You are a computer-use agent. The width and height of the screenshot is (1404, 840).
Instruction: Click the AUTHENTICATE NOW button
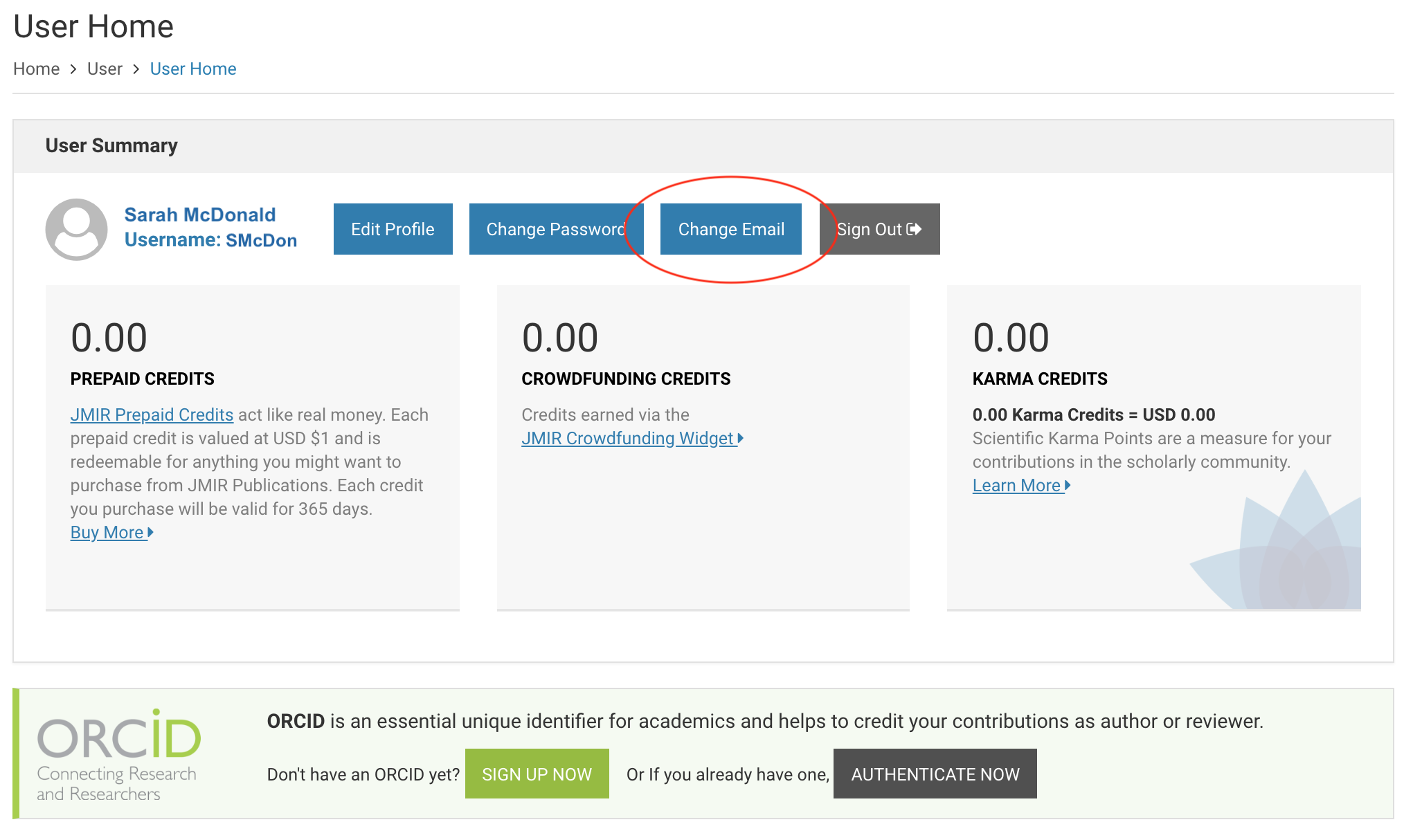click(x=935, y=774)
